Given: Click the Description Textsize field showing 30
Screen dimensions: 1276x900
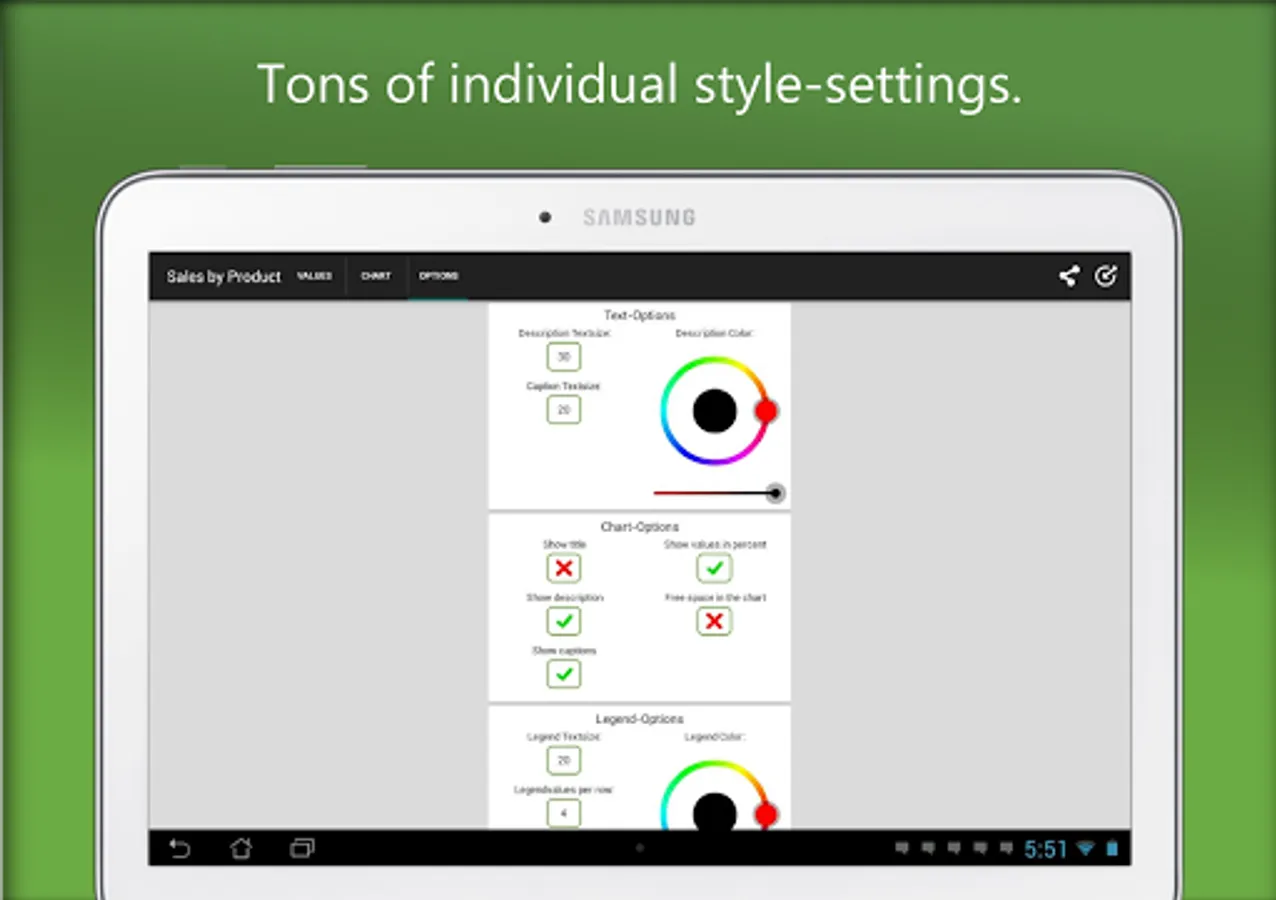Looking at the screenshot, I should [564, 357].
